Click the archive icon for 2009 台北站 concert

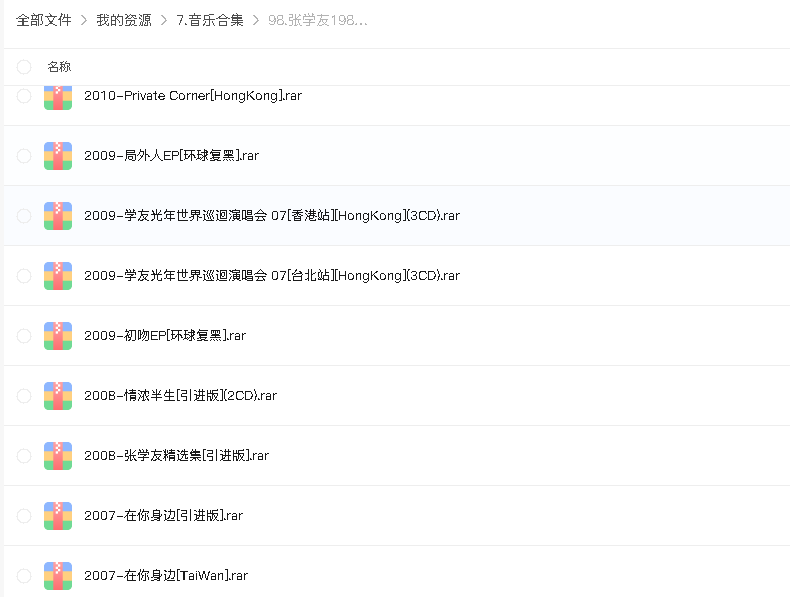click(58, 276)
